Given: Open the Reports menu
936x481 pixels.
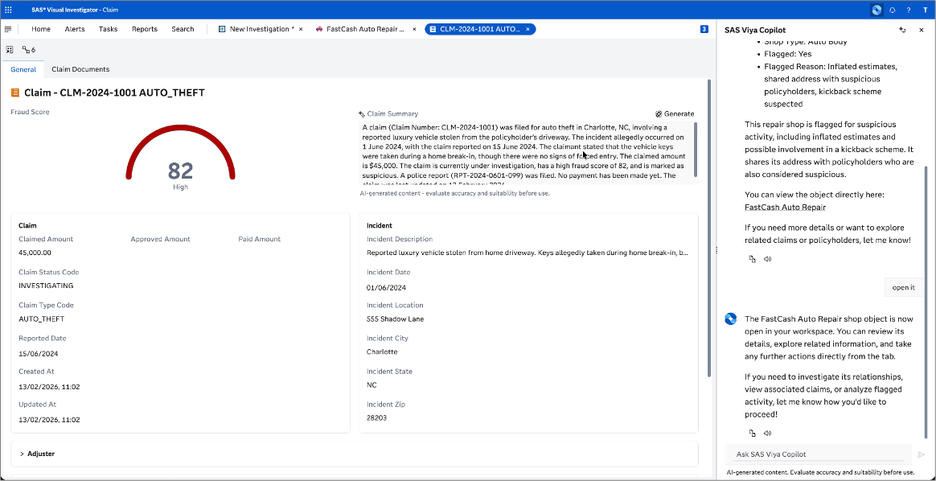Looking at the screenshot, I should [144, 29].
